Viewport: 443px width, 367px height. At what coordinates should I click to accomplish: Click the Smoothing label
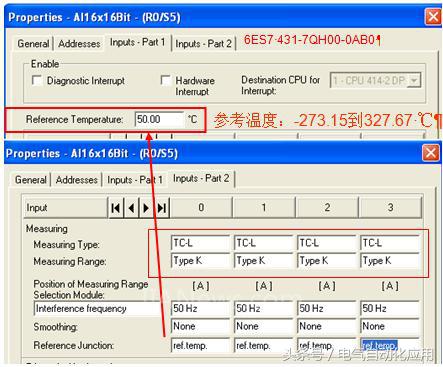coord(55,327)
